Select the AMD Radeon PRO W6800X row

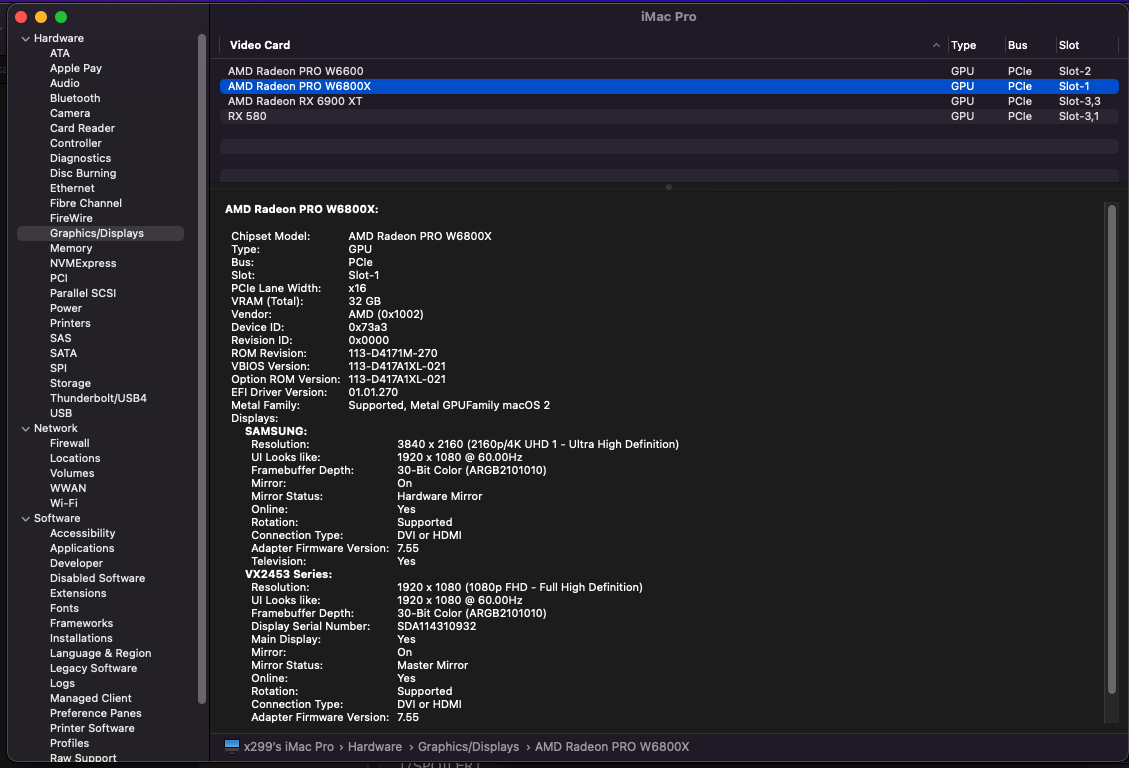point(669,86)
